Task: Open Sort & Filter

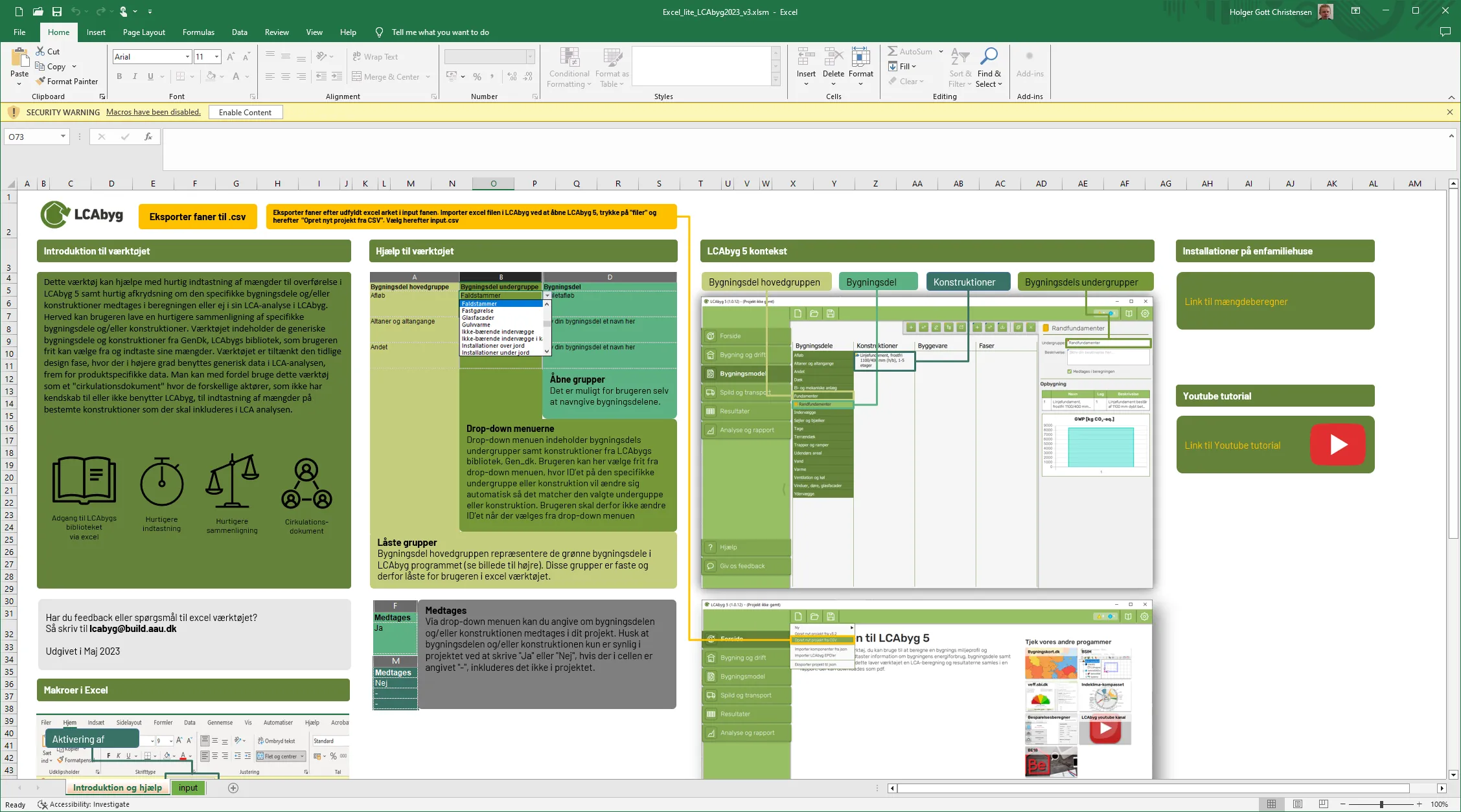Action: pos(960,67)
